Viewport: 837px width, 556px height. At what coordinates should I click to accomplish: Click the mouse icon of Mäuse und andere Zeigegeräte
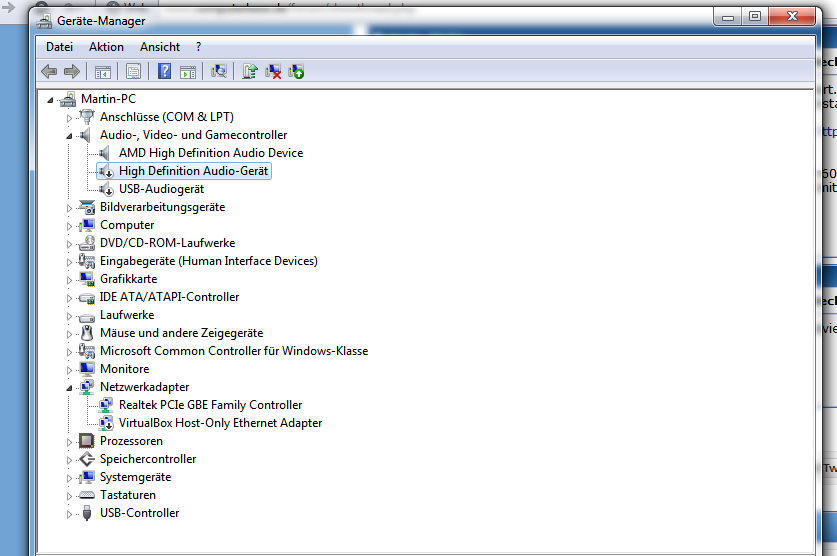(86, 333)
